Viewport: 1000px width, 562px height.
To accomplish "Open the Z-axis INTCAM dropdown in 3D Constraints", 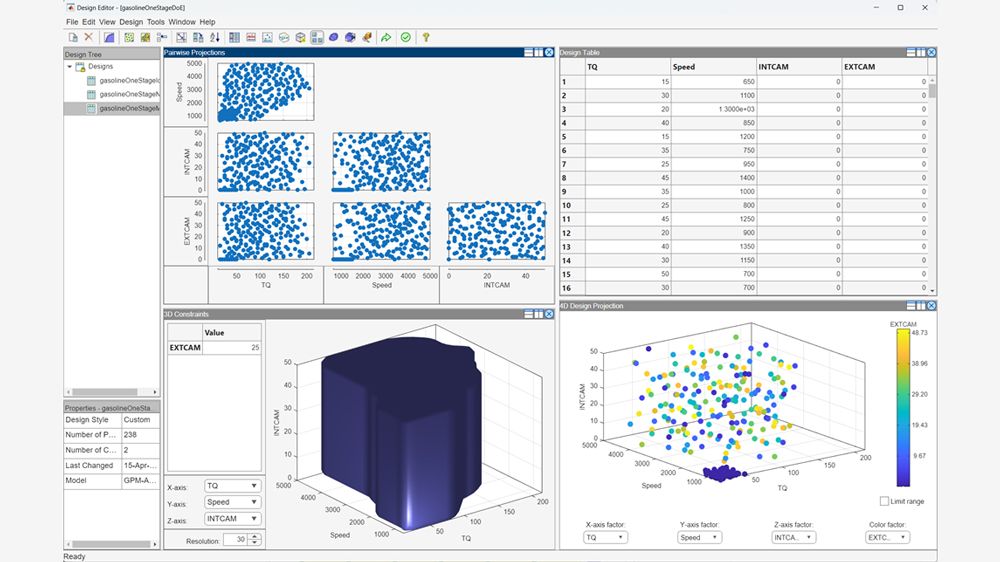I will [x=232, y=519].
